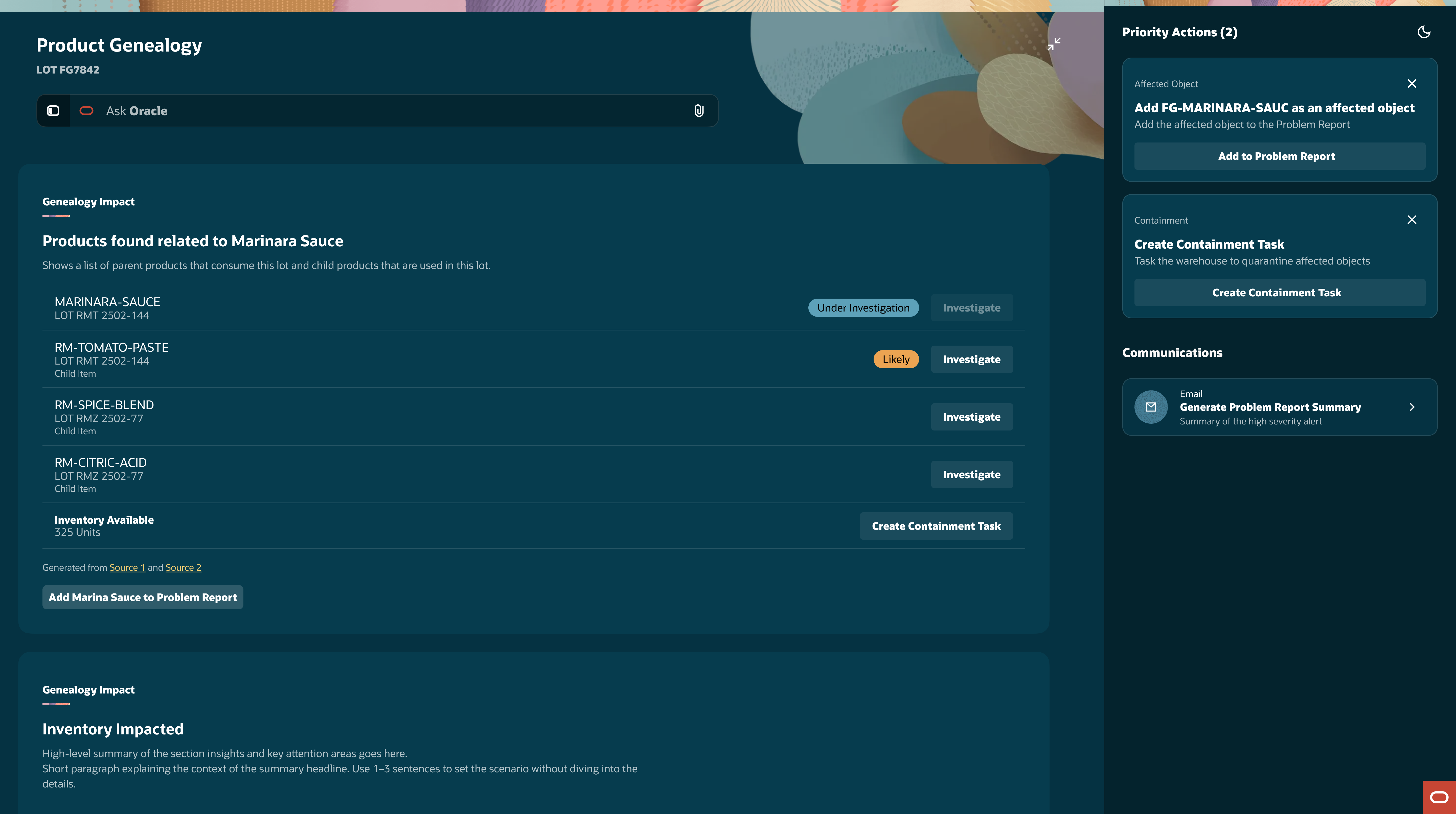Click the 325 Units inventory value
The height and width of the screenshot is (814, 1456).
point(77,533)
